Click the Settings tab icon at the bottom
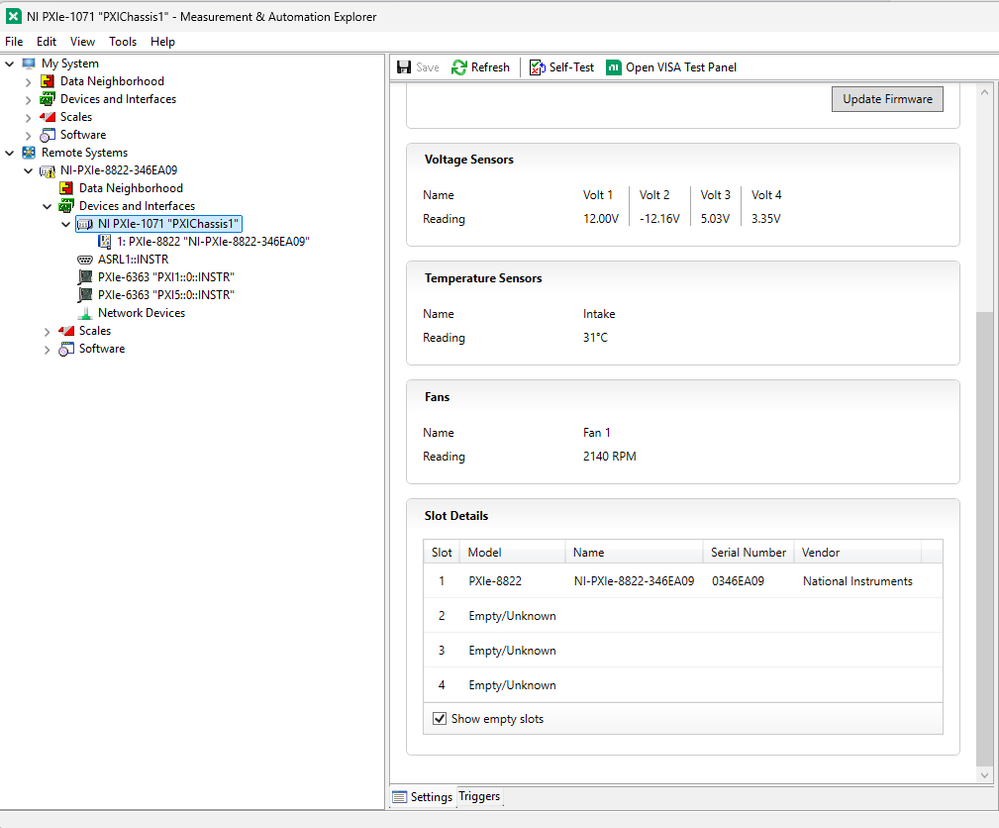Viewport: 999px width, 828px height. click(x=399, y=797)
